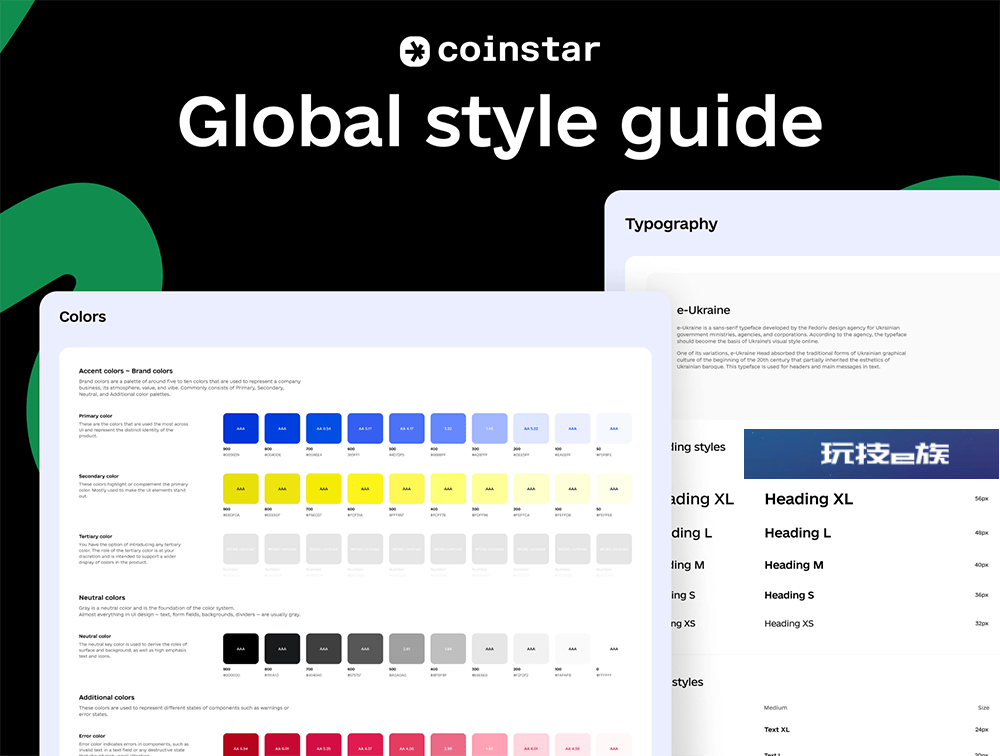Screen dimensions: 1000x756
Task: Select the primary blue 100 swatch
Action: (x=572, y=428)
